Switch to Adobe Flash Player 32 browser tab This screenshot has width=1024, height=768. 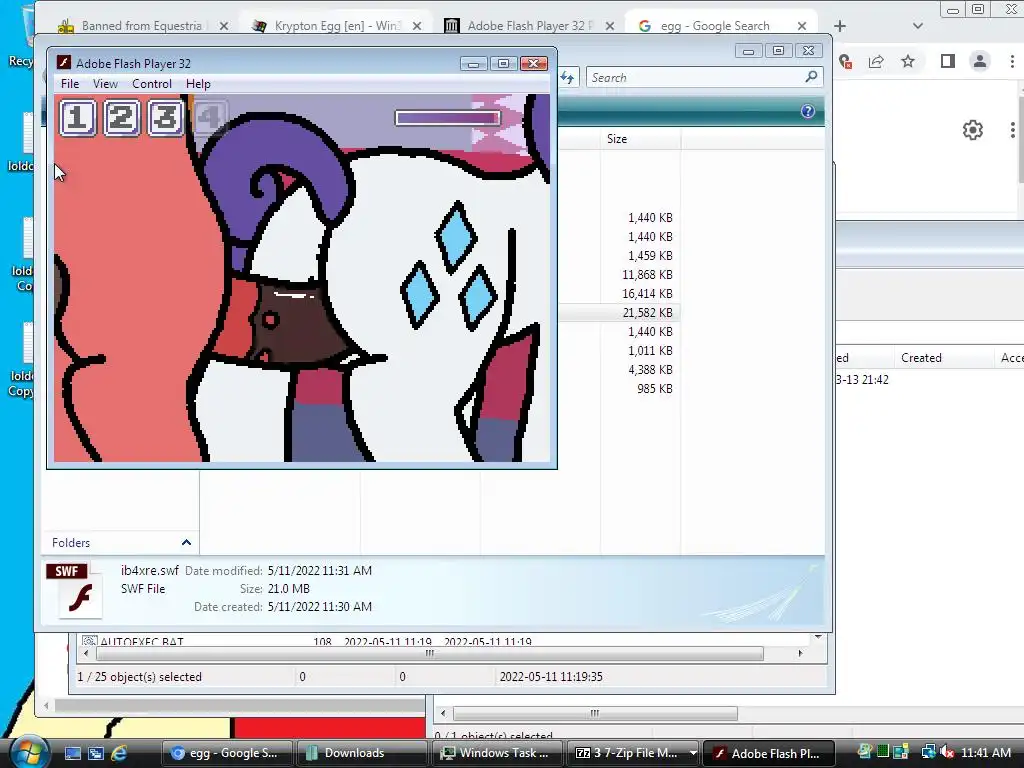[530, 25]
